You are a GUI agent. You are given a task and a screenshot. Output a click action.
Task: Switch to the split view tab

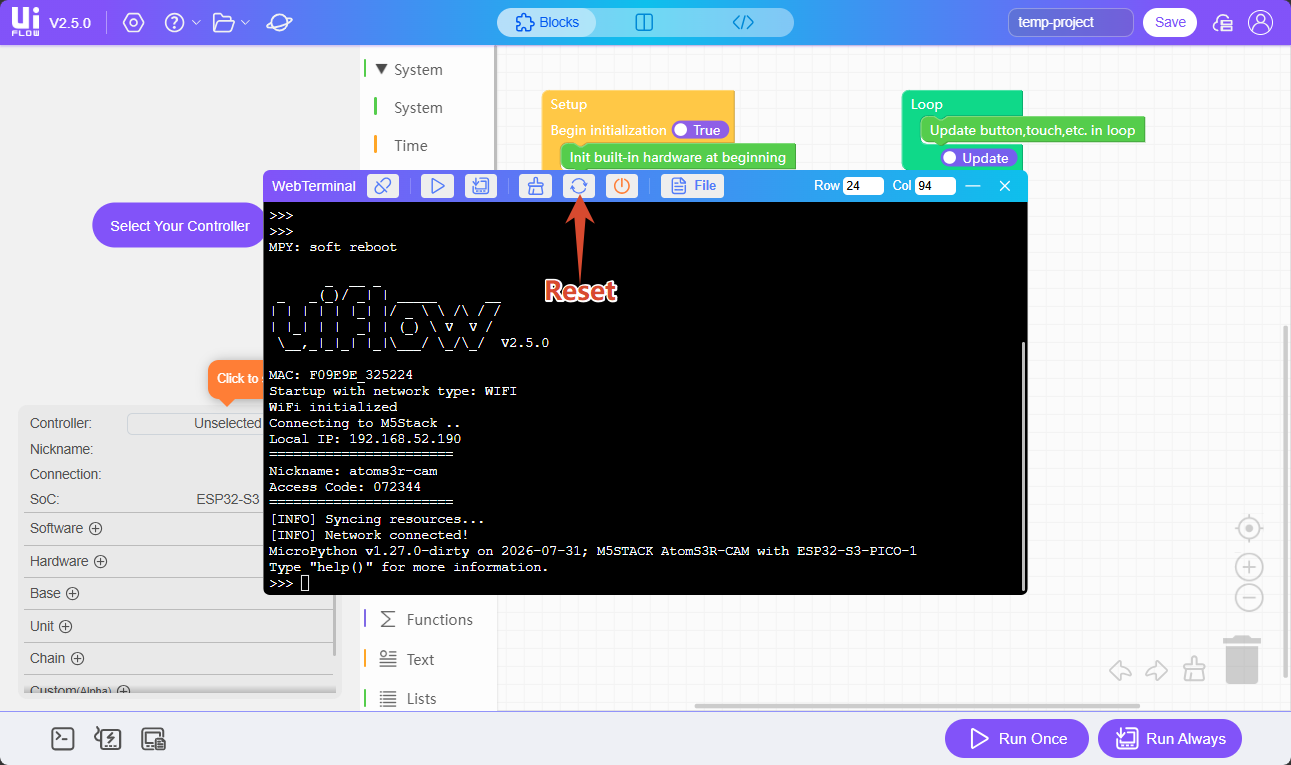pos(644,22)
